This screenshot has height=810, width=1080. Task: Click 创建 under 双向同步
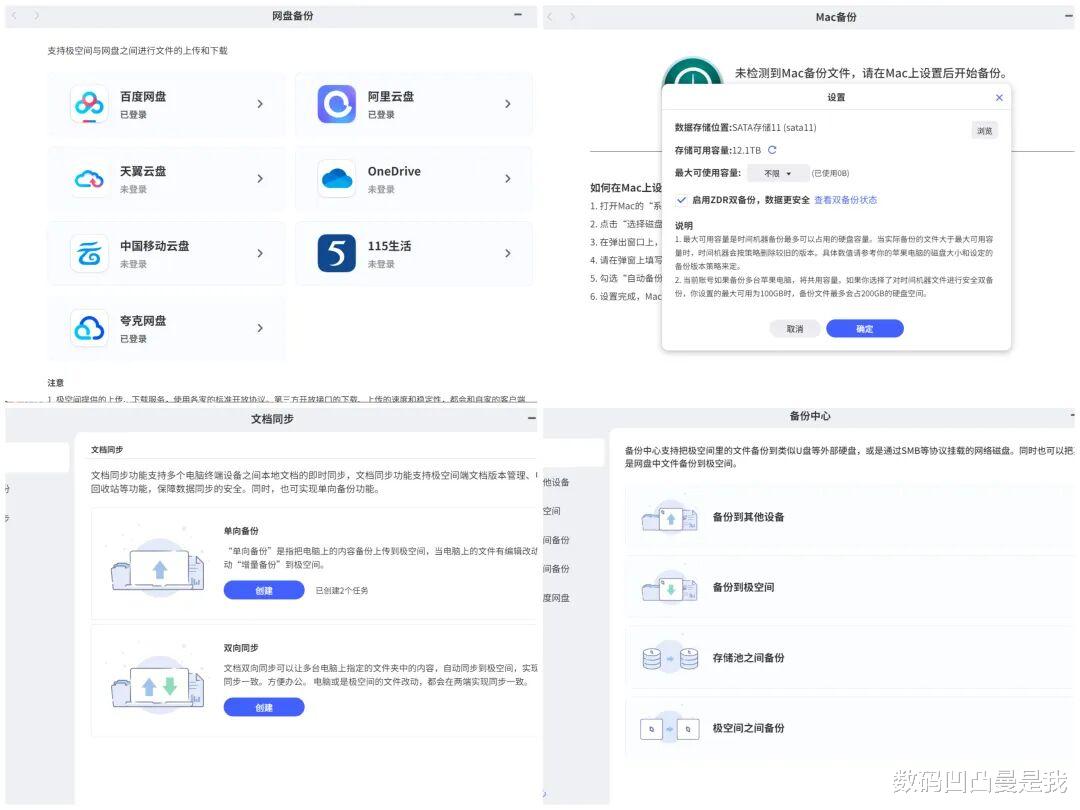coord(264,708)
